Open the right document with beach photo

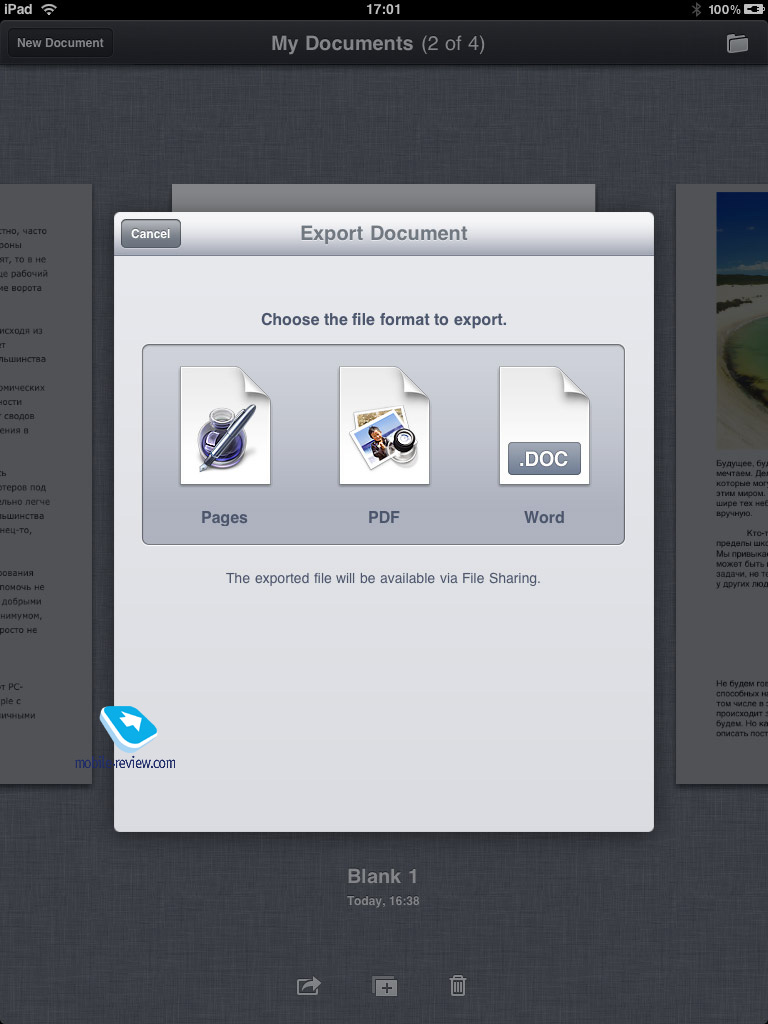pyautogui.click(x=722, y=480)
